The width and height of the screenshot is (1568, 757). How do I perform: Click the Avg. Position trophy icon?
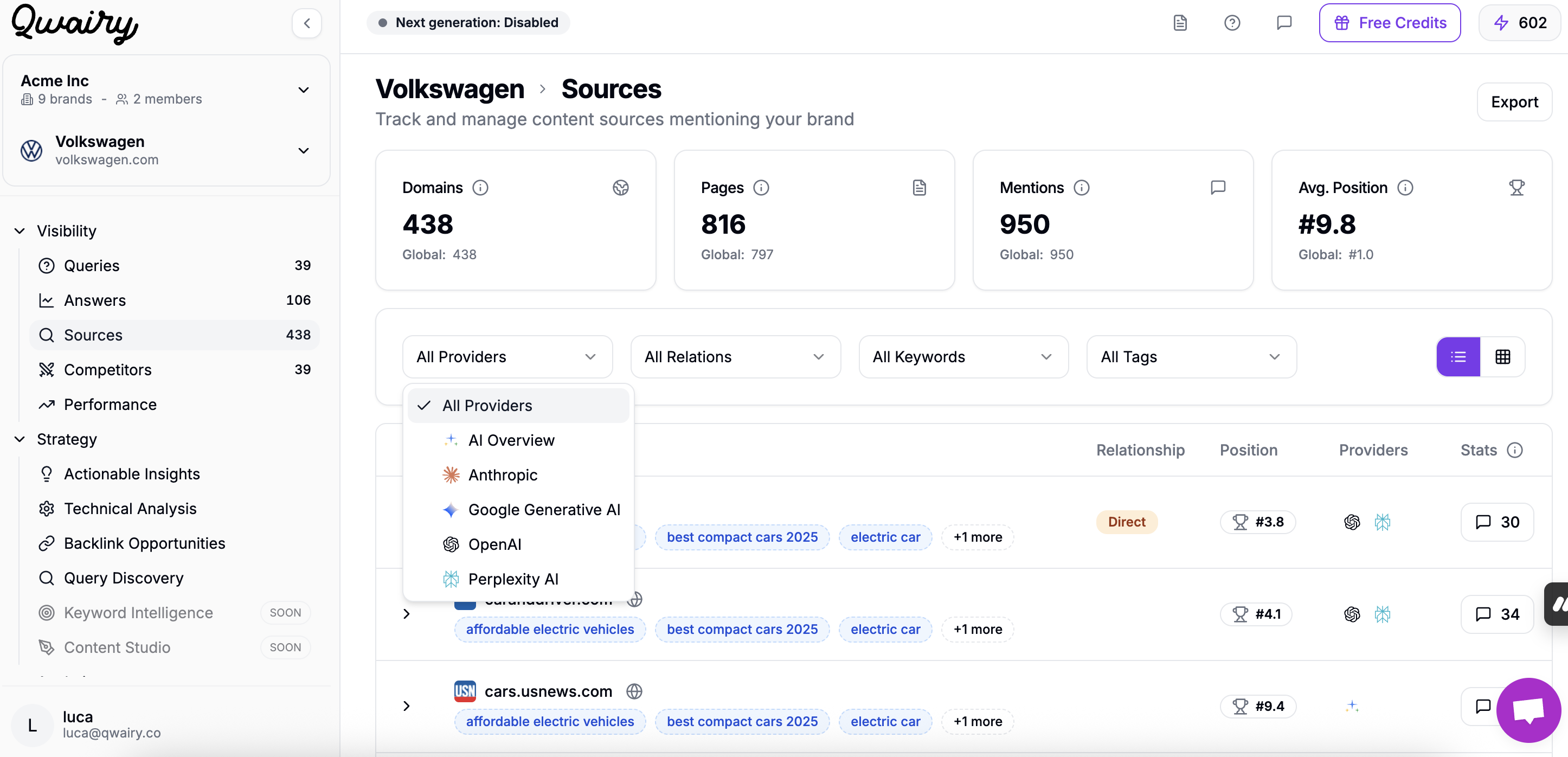coord(1516,188)
